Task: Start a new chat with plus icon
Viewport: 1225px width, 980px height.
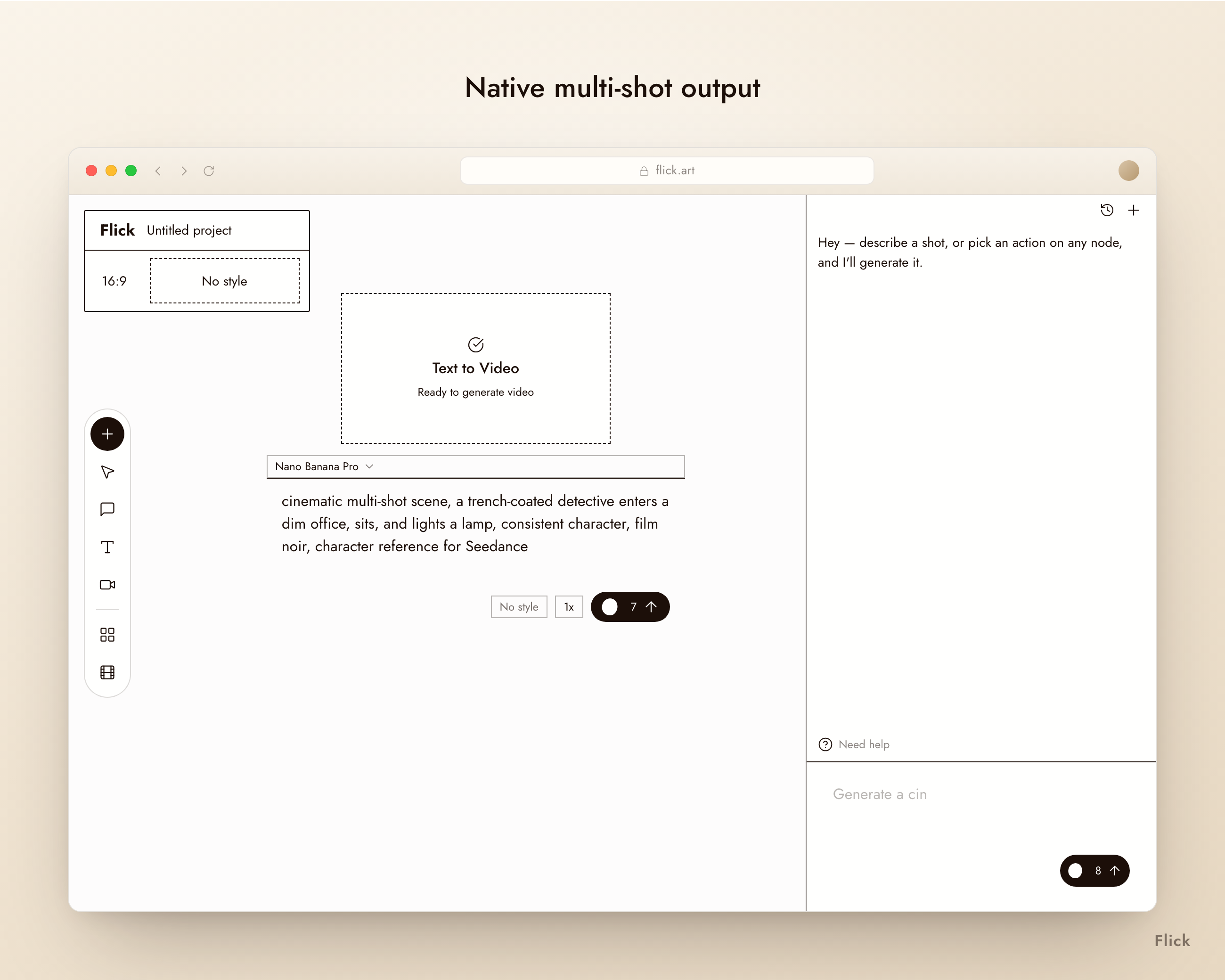Action: point(1134,210)
